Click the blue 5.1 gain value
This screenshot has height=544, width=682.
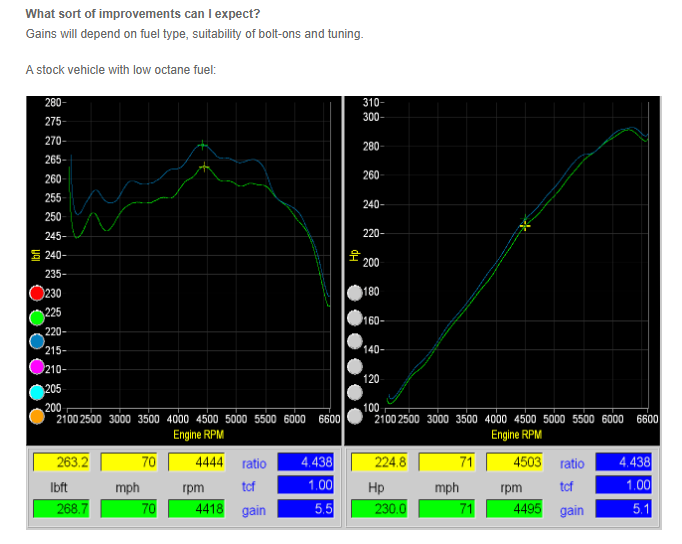click(x=623, y=510)
